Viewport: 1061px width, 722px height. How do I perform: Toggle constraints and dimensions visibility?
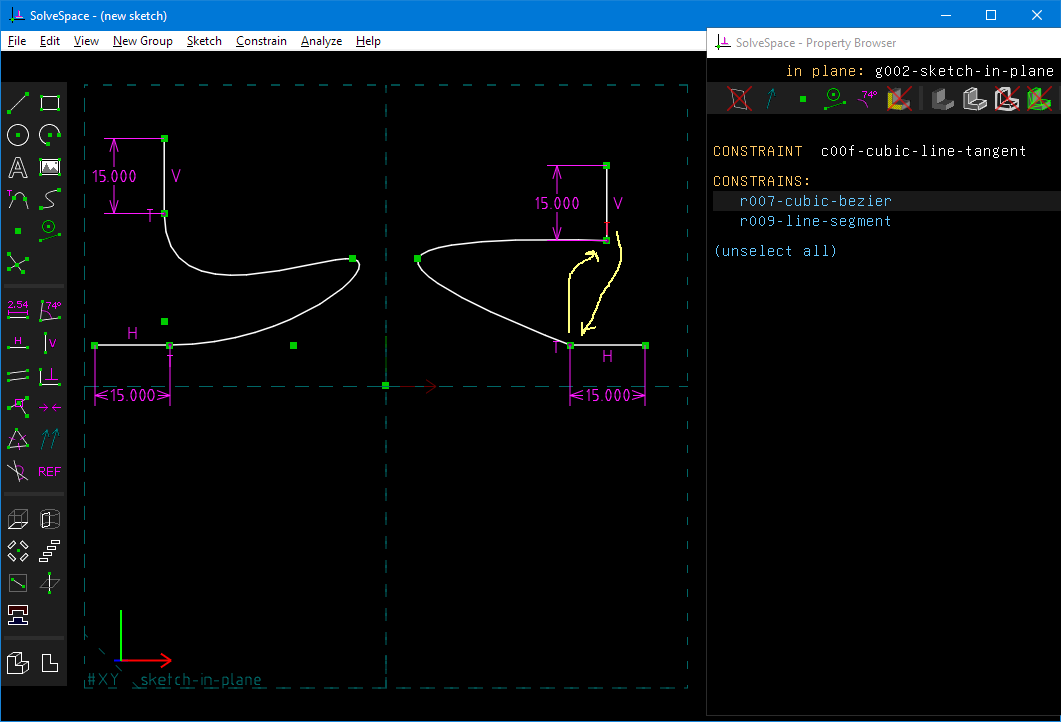coord(867,99)
